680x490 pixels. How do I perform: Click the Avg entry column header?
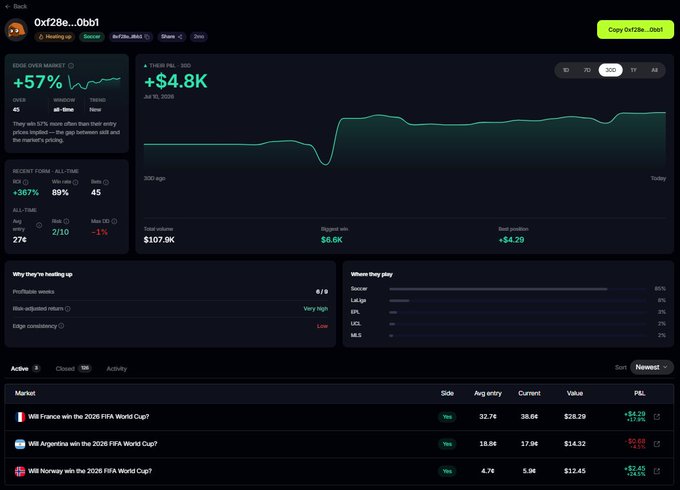487,393
